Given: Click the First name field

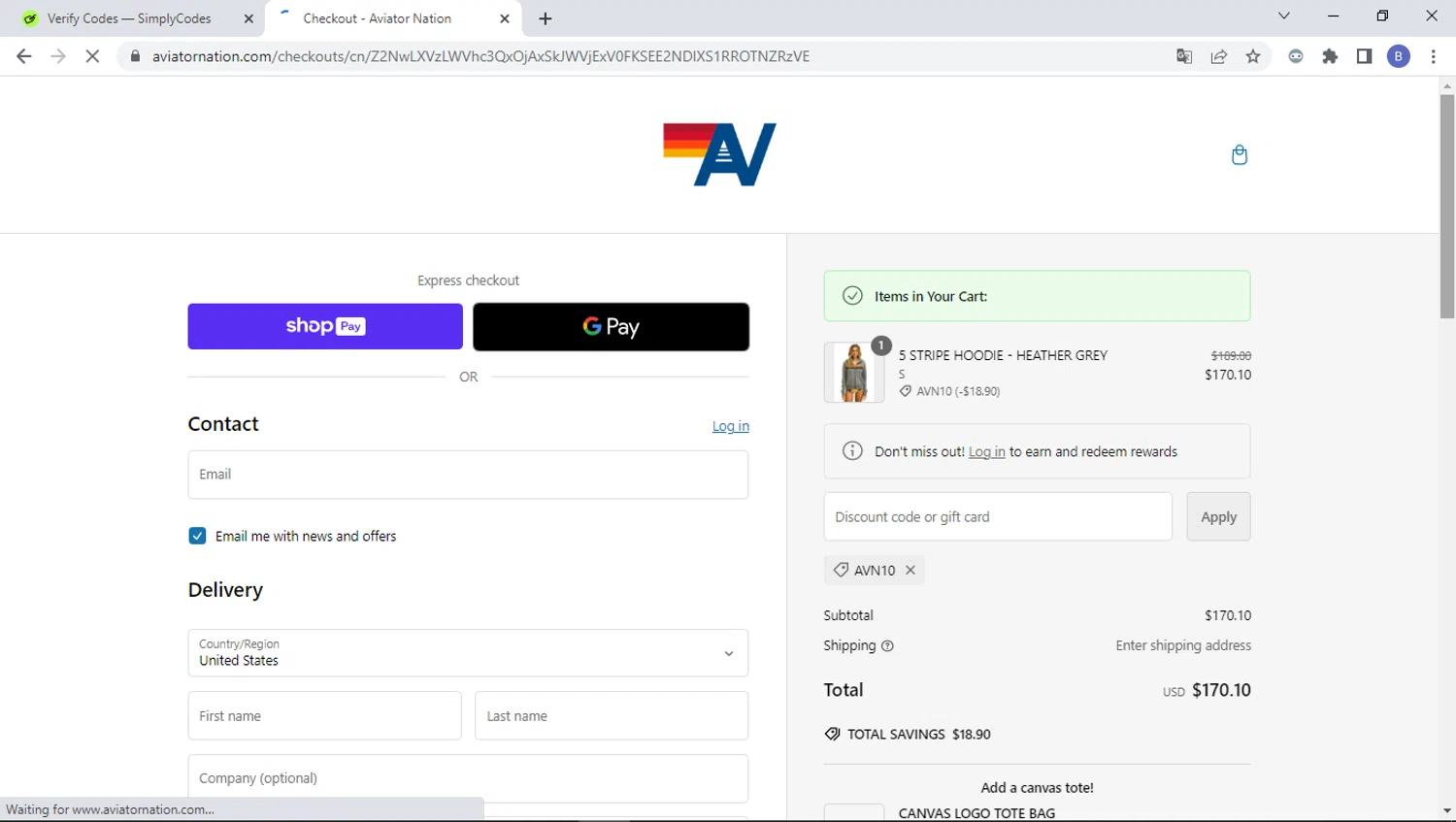Looking at the screenshot, I should pyautogui.click(x=324, y=715).
